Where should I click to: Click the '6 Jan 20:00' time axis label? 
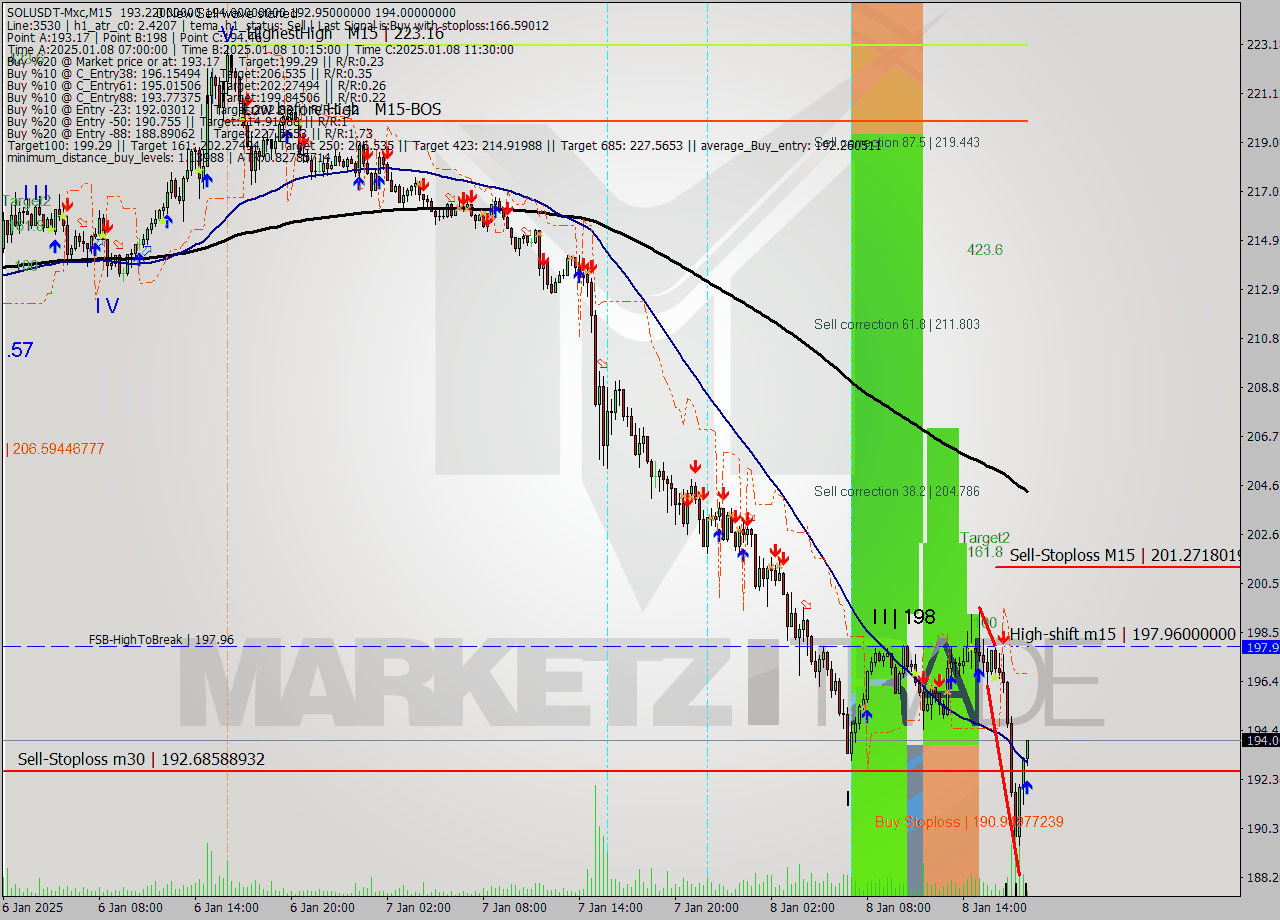tap(322, 908)
